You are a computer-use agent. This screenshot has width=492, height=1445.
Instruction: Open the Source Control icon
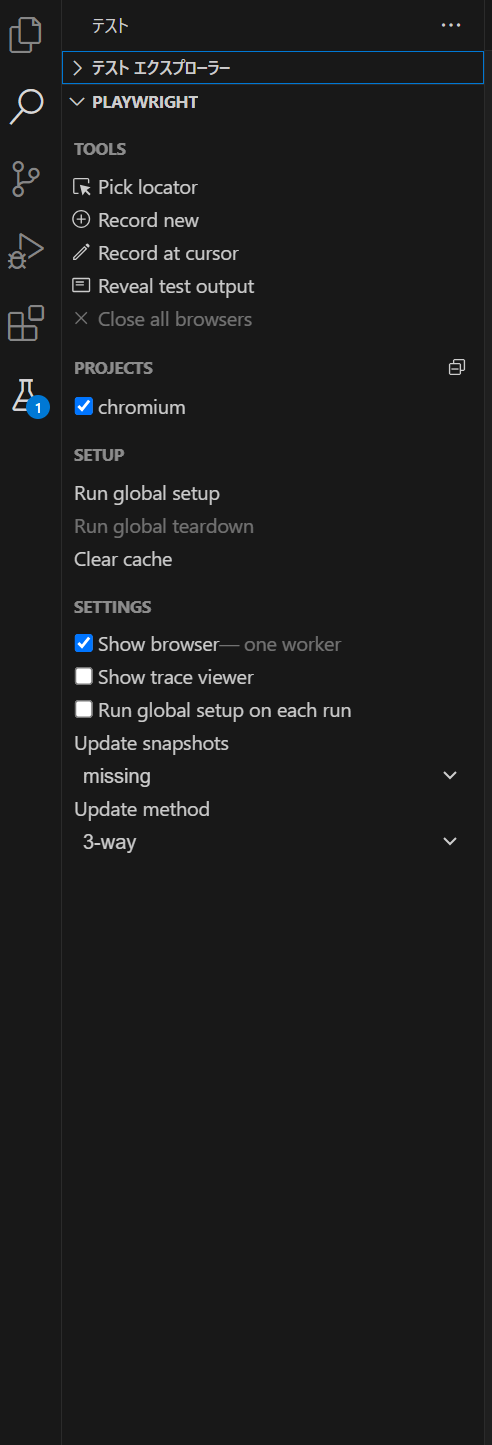(x=26, y=178)
